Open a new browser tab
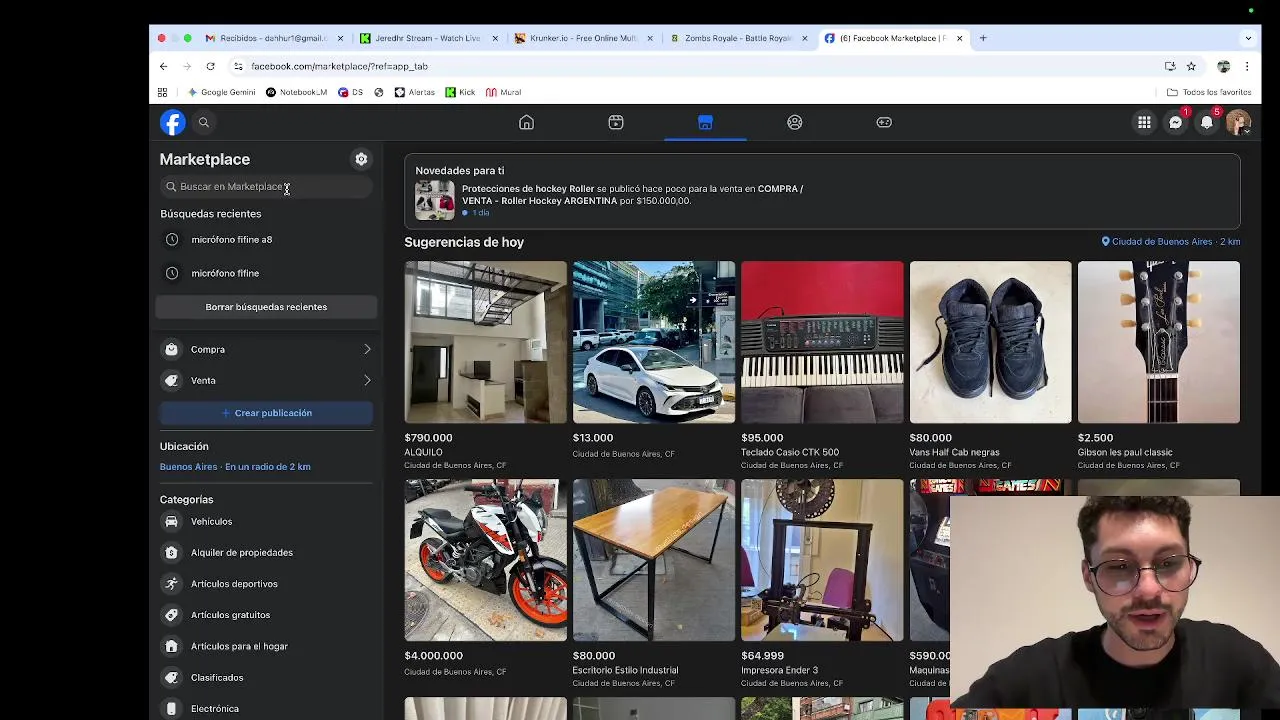Screen dimensions: 1280x720 point(983,38)
